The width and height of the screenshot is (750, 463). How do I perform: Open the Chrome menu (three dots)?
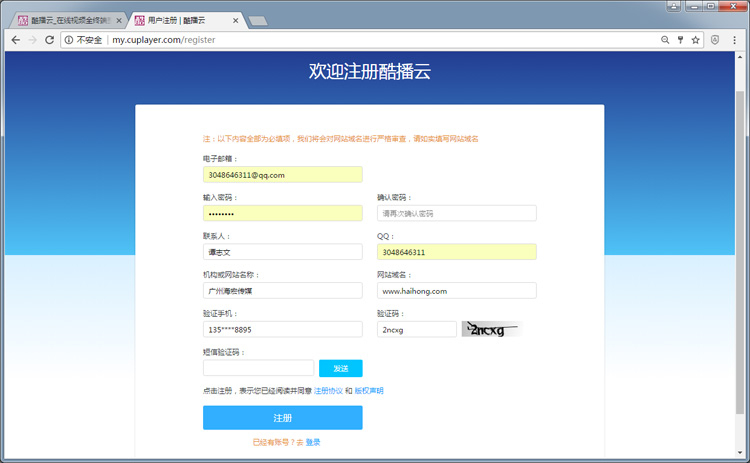[735, 40]
